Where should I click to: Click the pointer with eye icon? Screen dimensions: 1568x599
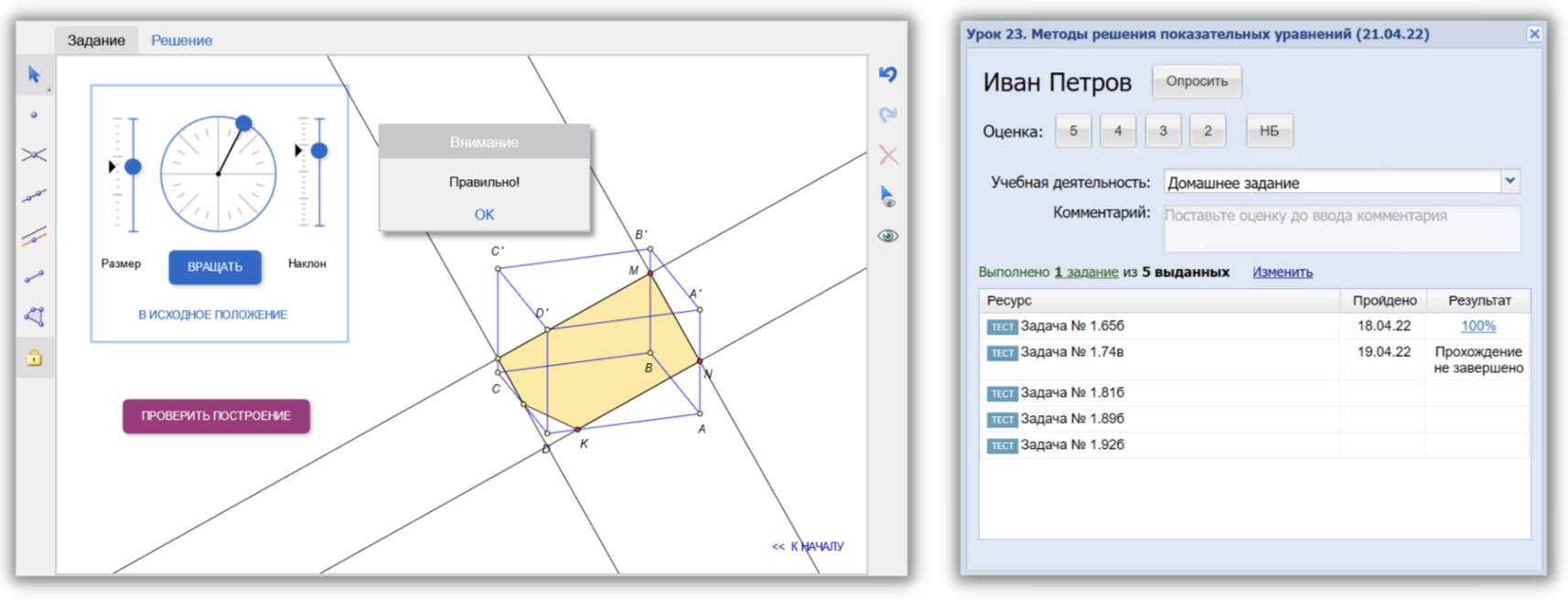click(887, 196)
